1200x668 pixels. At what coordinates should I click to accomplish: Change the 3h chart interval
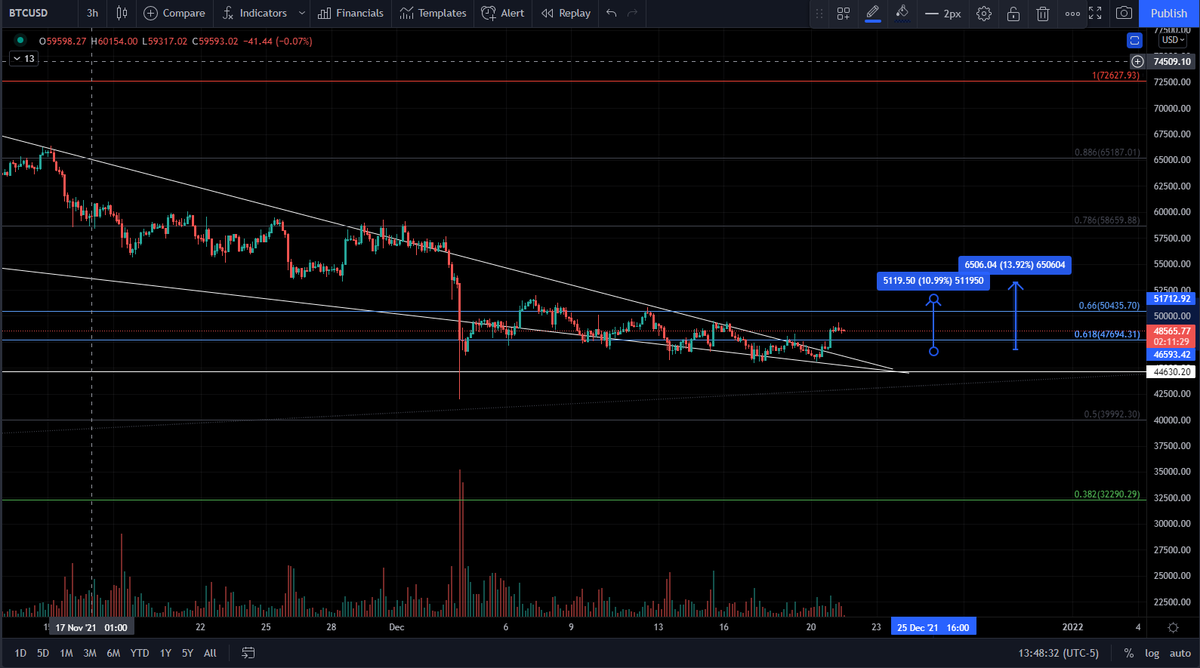(92, 13)
